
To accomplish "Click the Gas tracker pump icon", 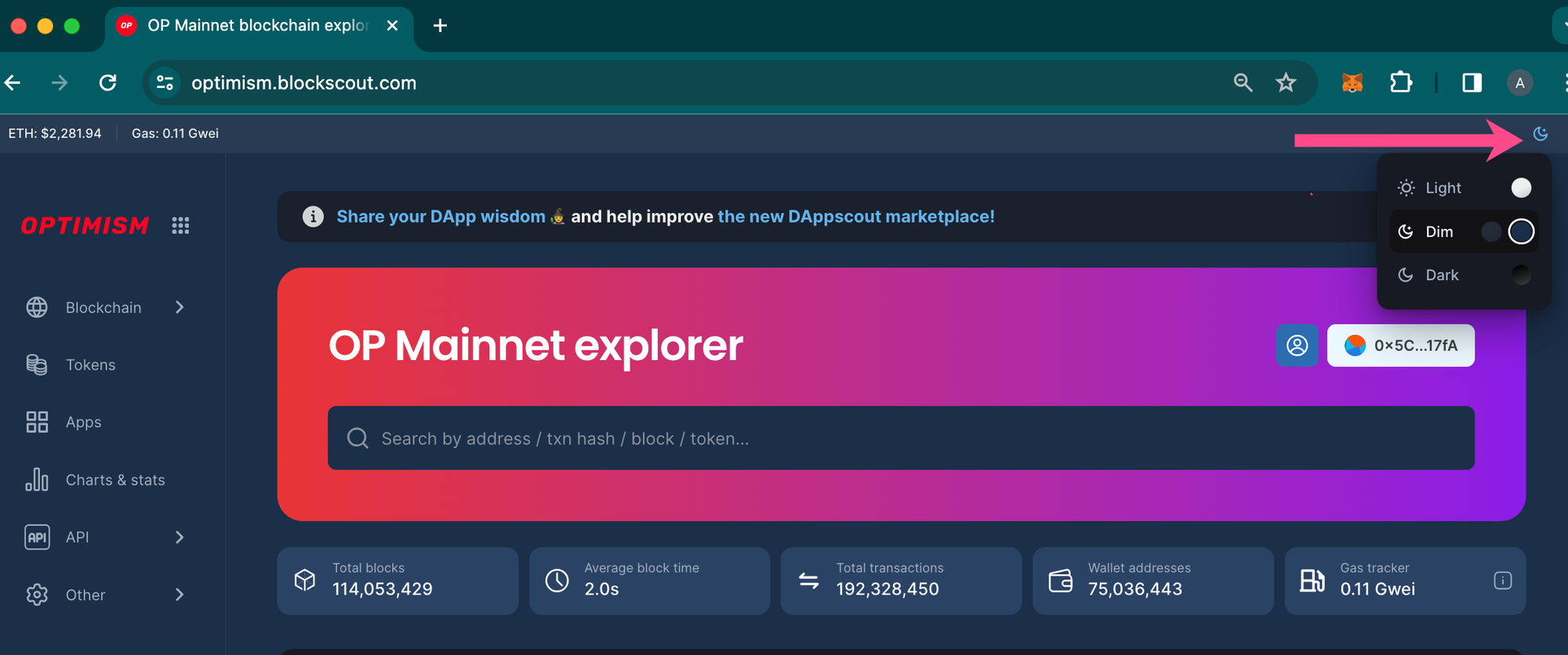I will point(1312,580).
